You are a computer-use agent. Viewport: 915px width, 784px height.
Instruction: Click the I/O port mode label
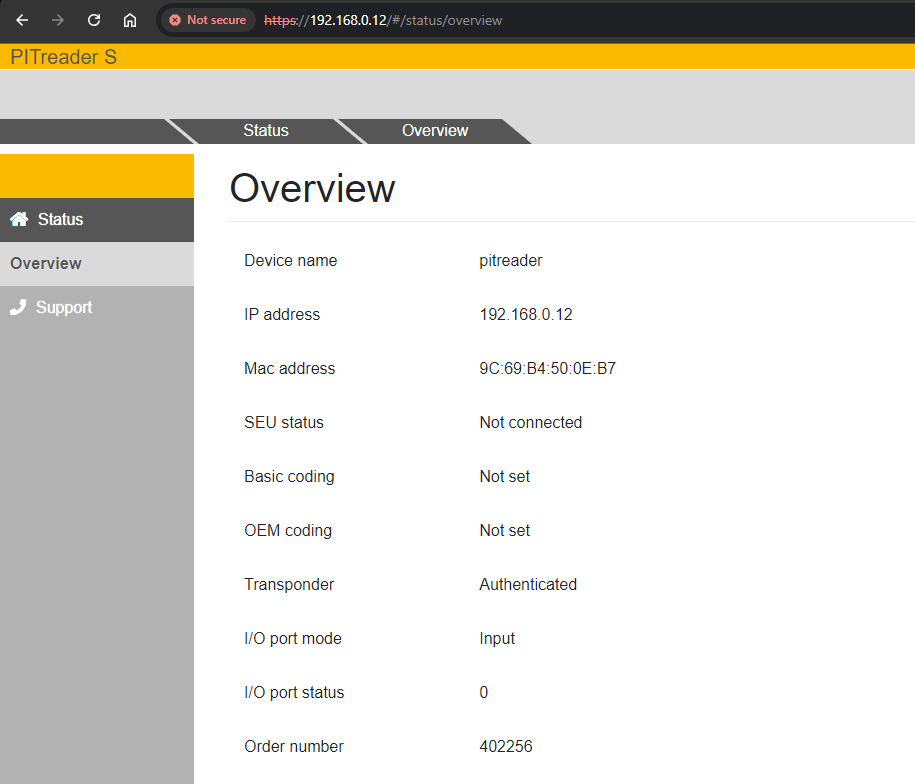pyautogui.click(x=292, y=639)
